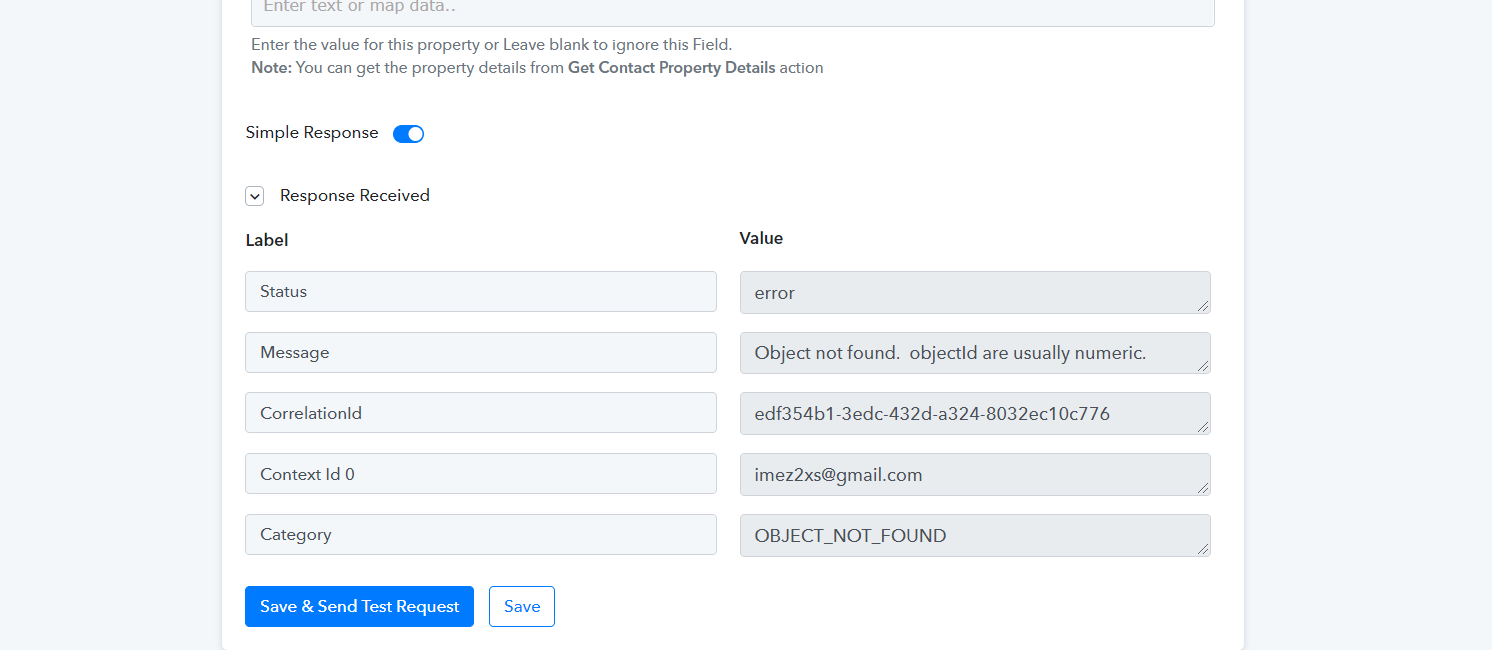Grab resize handle of message value box
The width and height of the screenshot is (1492, 650).
point(1203,366)
